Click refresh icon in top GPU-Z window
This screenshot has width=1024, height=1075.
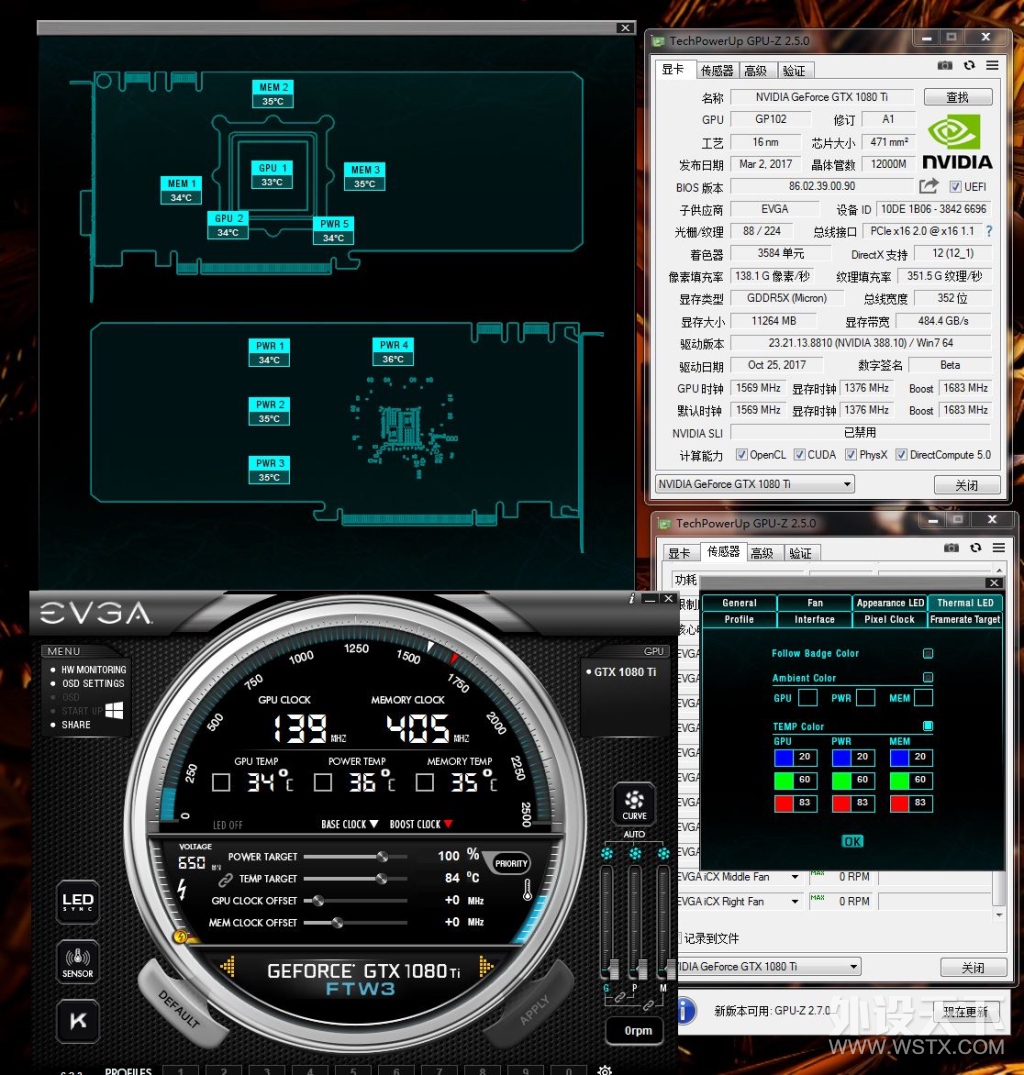click(969, 65)
